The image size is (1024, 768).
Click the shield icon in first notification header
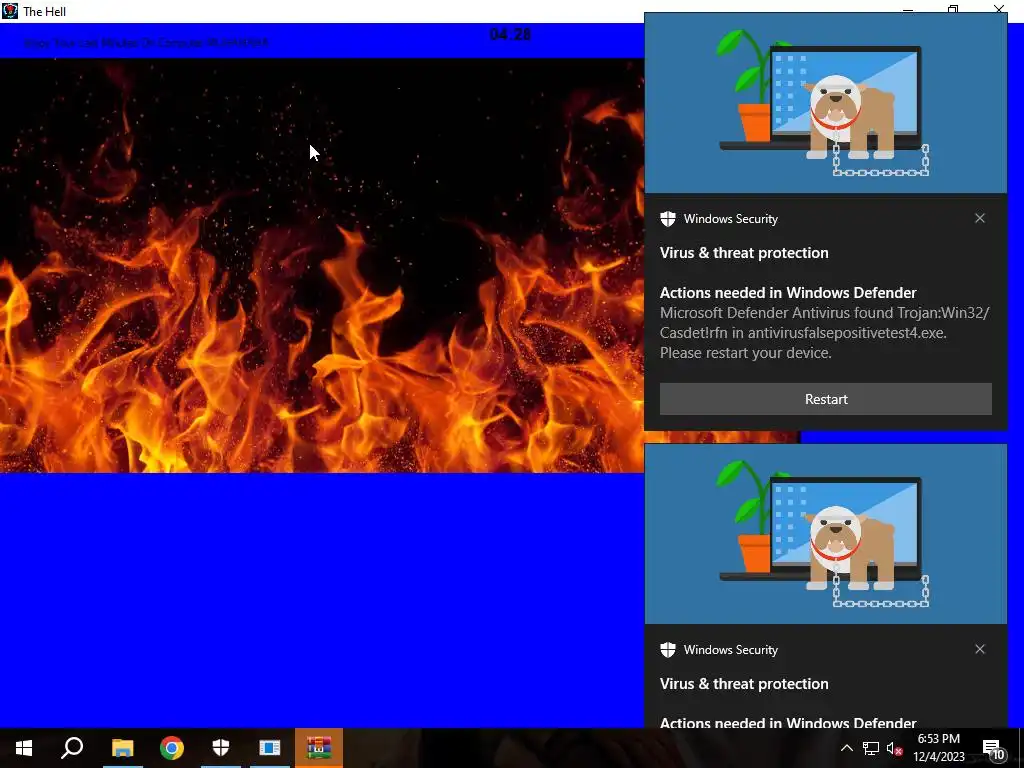(667, 219)
